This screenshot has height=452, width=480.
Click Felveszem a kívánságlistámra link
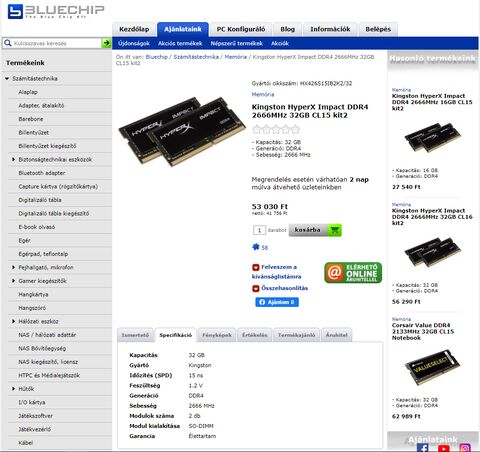[276, 272]
